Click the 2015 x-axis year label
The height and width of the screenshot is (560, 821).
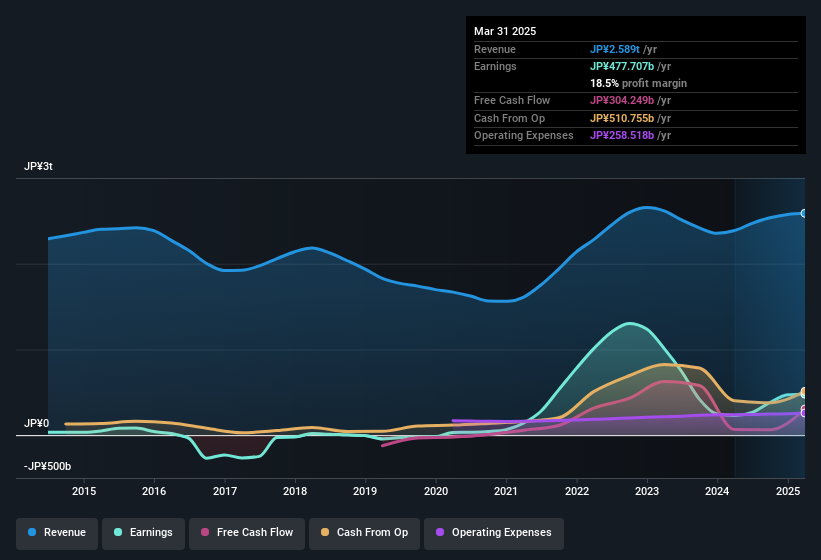coord(84,491)
